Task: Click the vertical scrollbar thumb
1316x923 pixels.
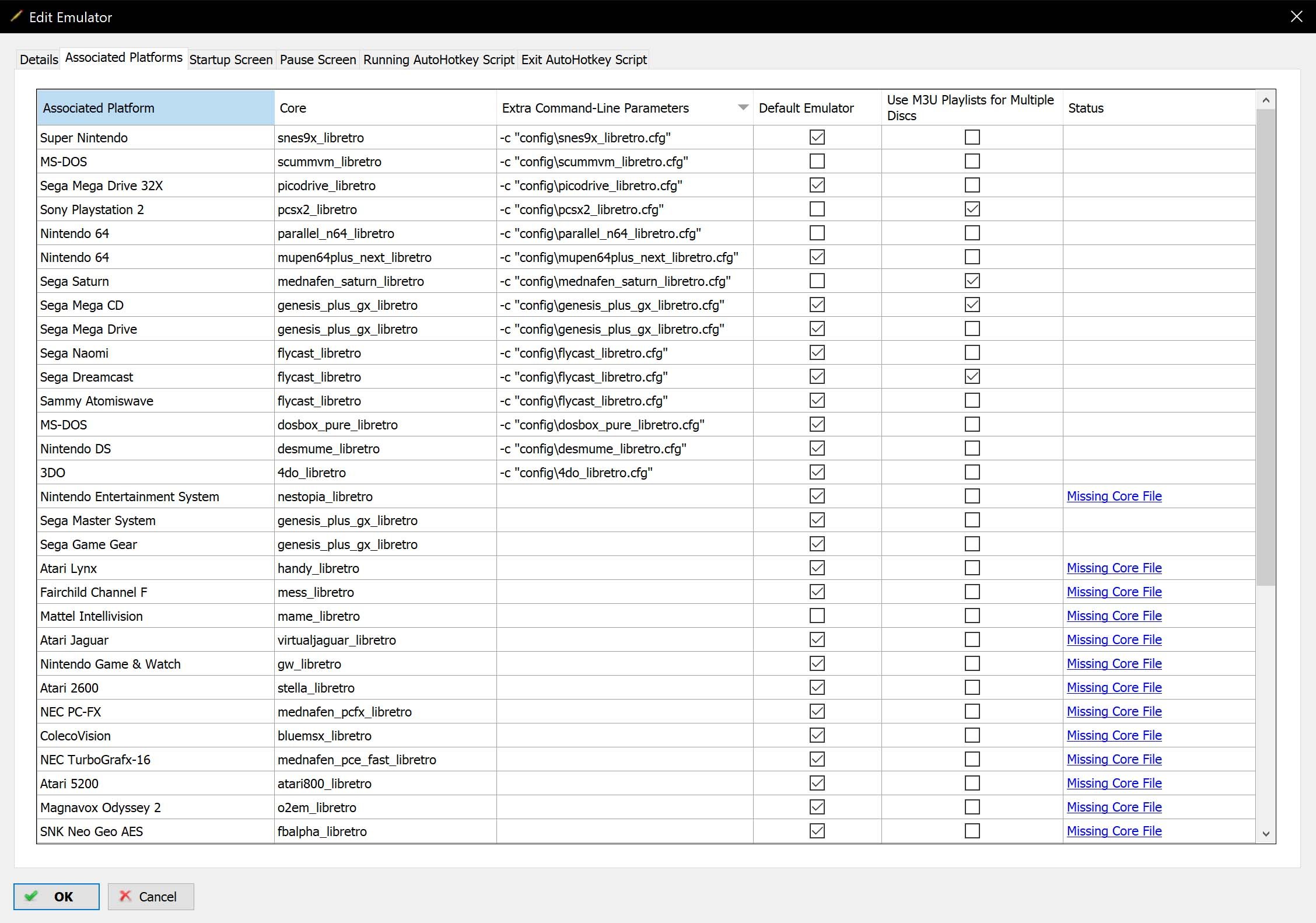Action: [x=1266, y=348]
